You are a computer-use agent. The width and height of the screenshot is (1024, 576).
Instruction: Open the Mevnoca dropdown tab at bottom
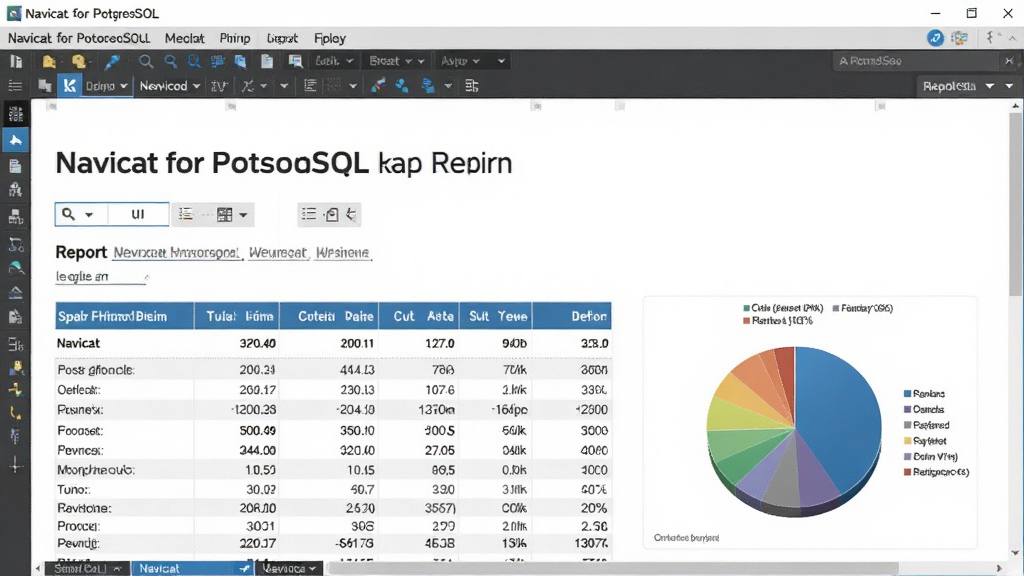point(290,568)
